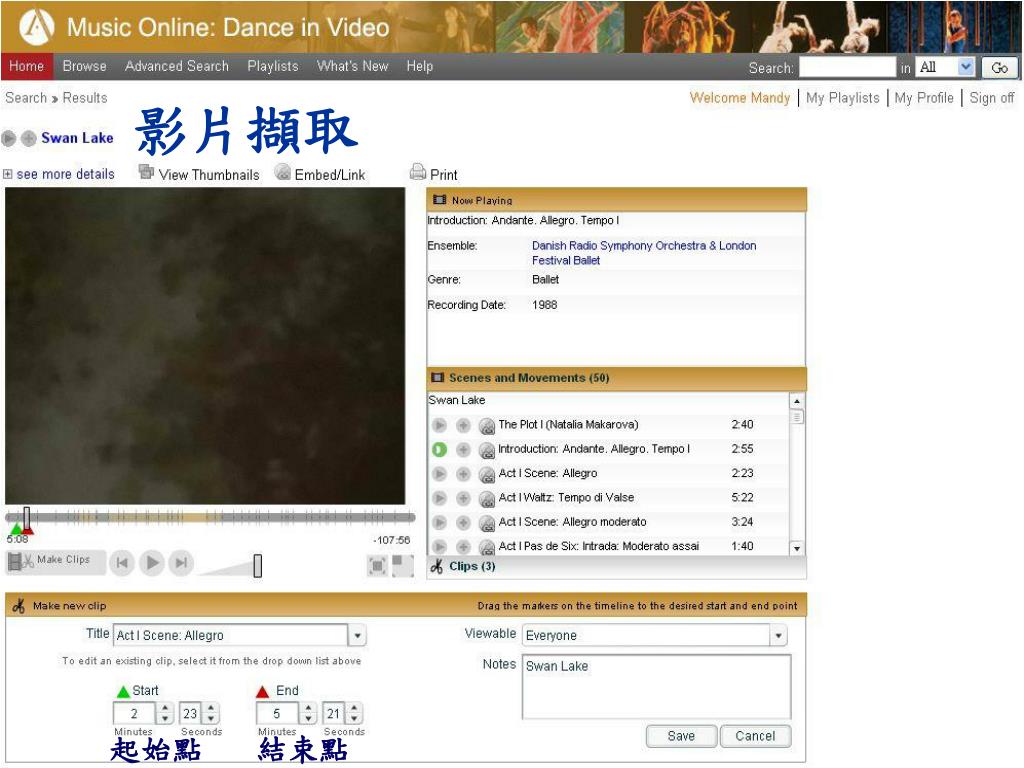
Task: Play The Plot I (Natalia Makarova) track
Action: point(440,425)
